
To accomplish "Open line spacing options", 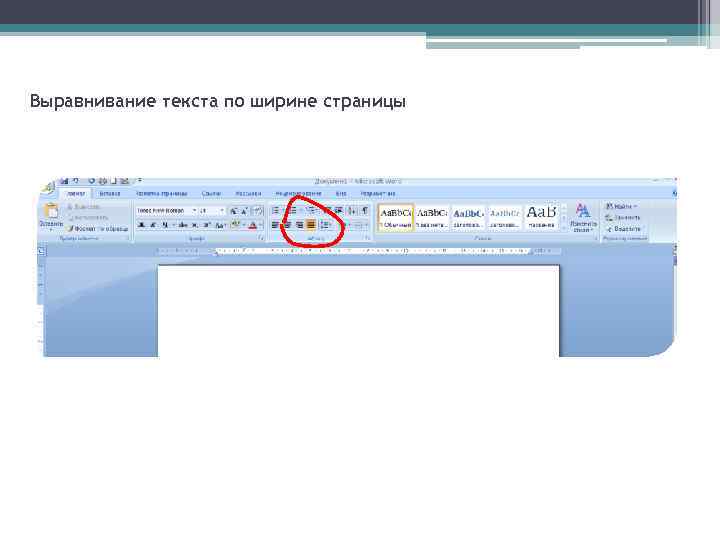I will coord(326,225).
